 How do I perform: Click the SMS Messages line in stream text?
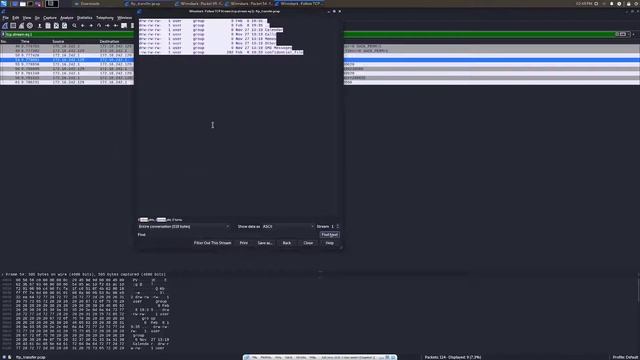[216, 48]
